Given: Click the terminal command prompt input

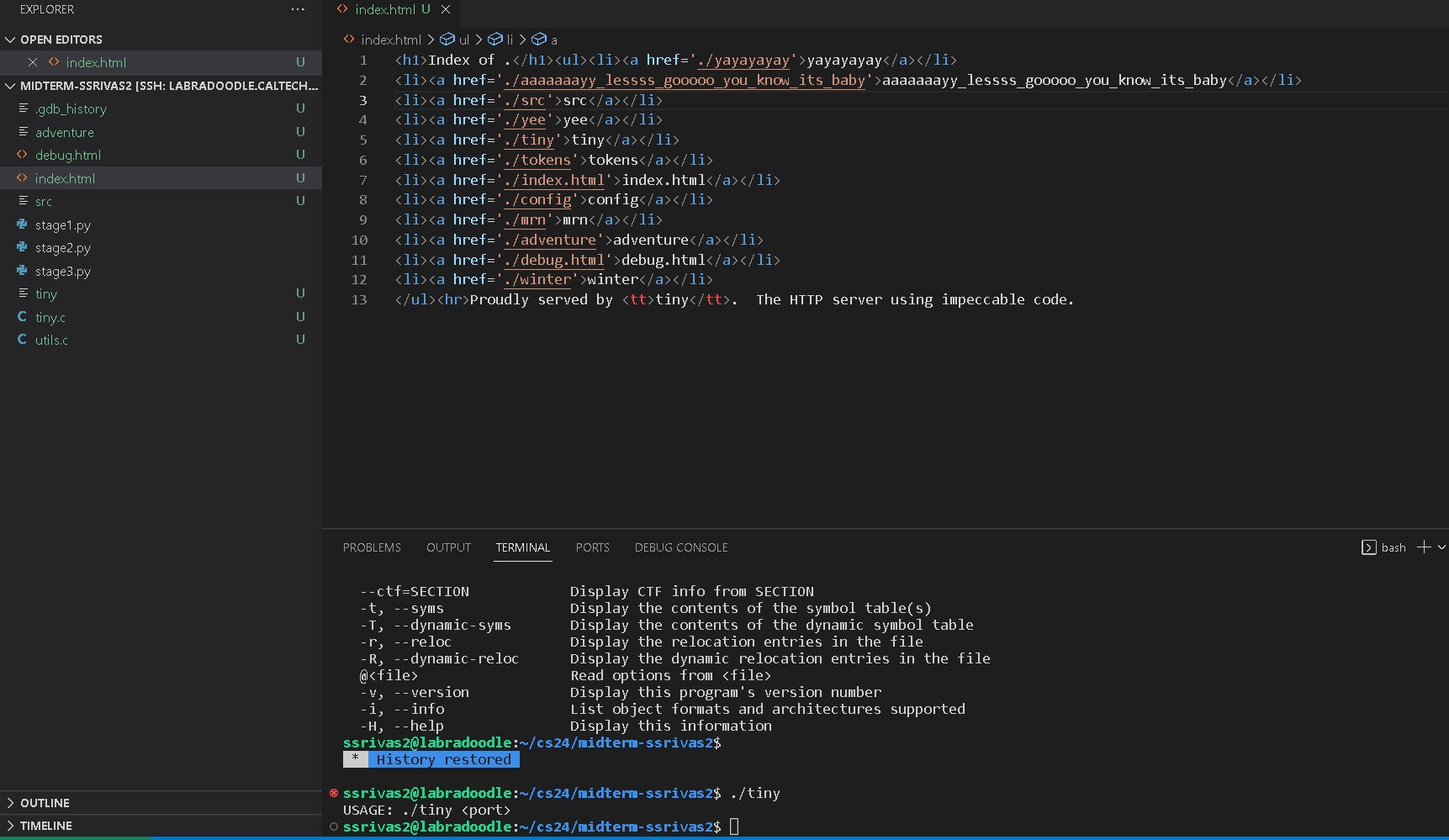Looking at the screenshot, I should (x=734, y=827).
